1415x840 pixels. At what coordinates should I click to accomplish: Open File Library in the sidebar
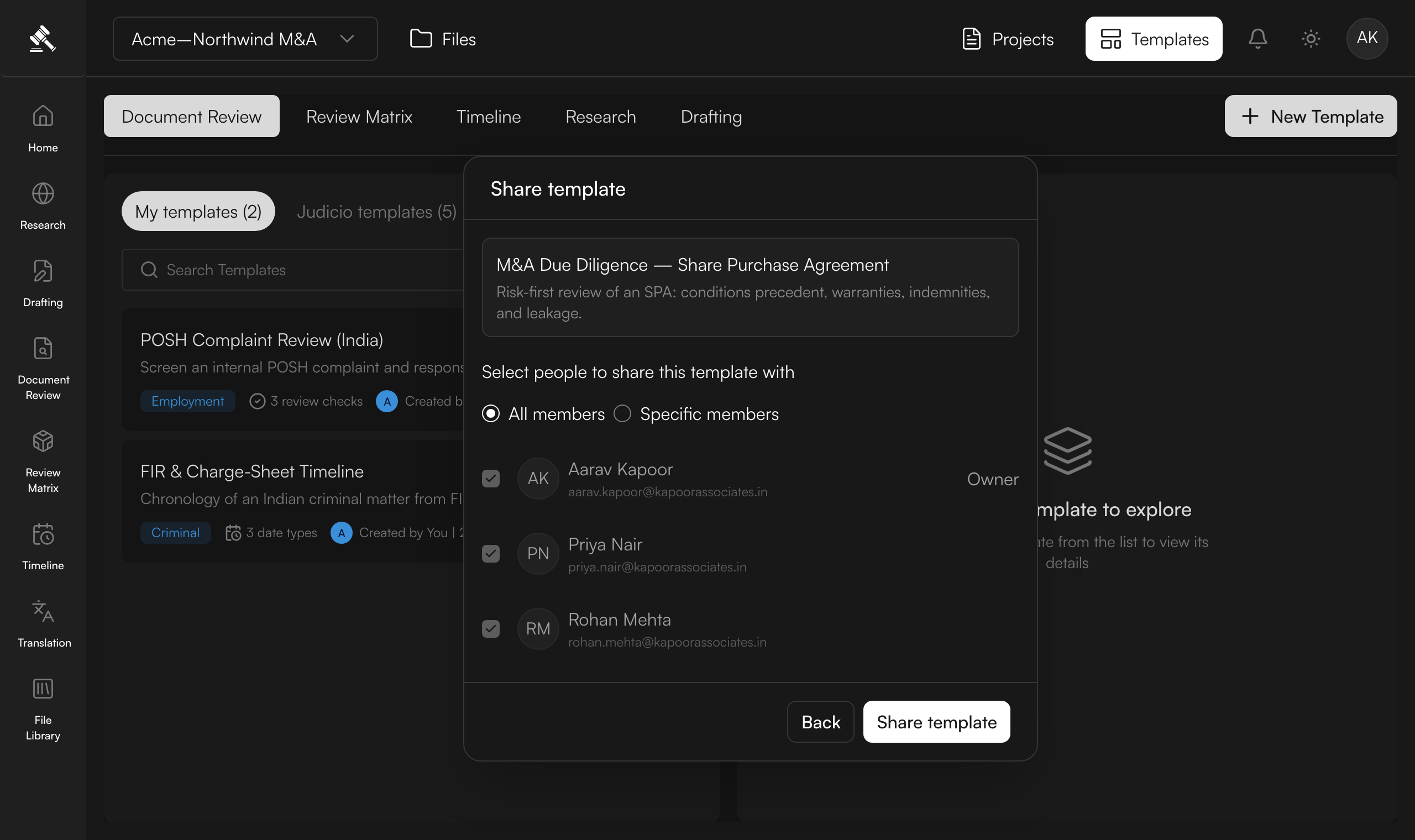coord(43,710)
